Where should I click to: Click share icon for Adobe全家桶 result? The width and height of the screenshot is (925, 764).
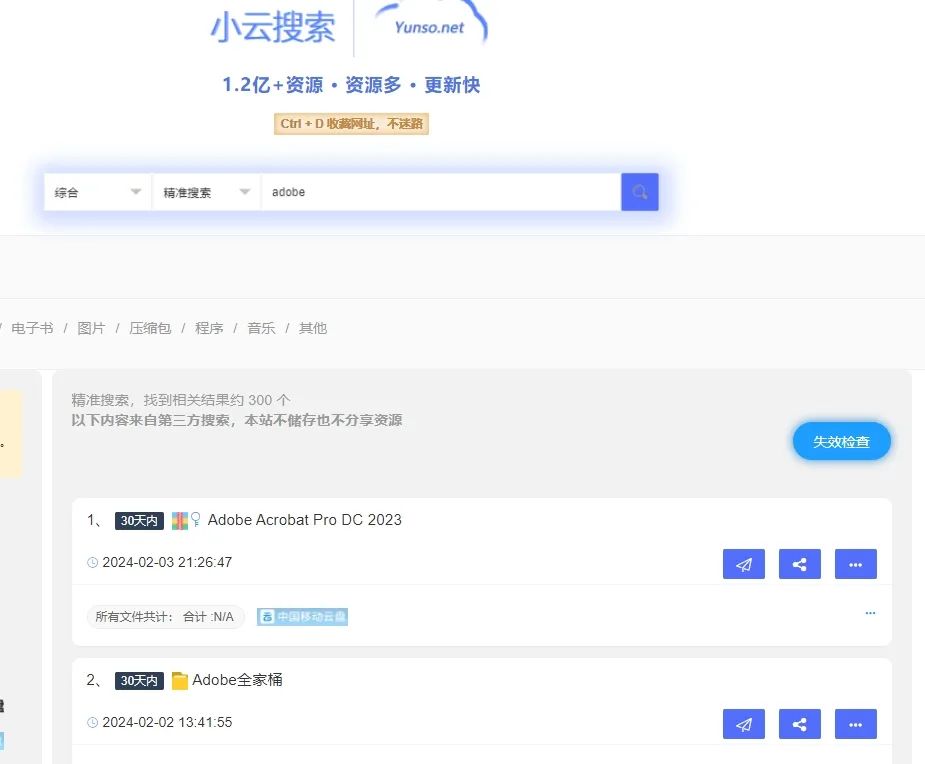pos(800,724)
